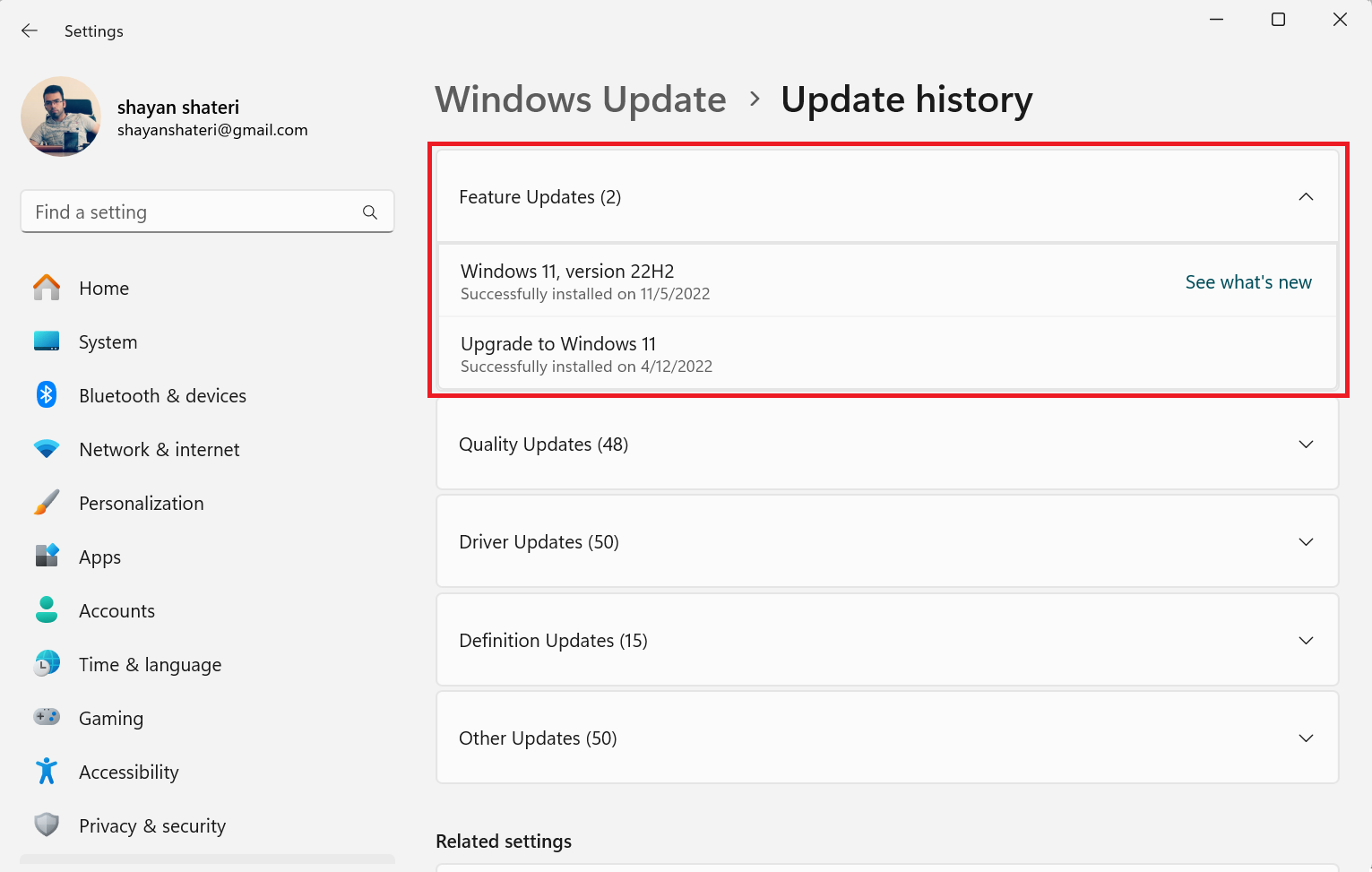Viewport: 1372px width, 872px height.
Task: Select Network & internet label
Action: [160, 450]
